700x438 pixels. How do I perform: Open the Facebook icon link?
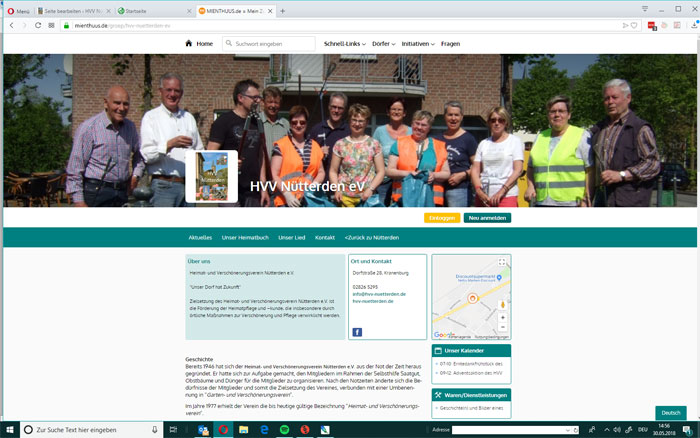tap(357, 332)
